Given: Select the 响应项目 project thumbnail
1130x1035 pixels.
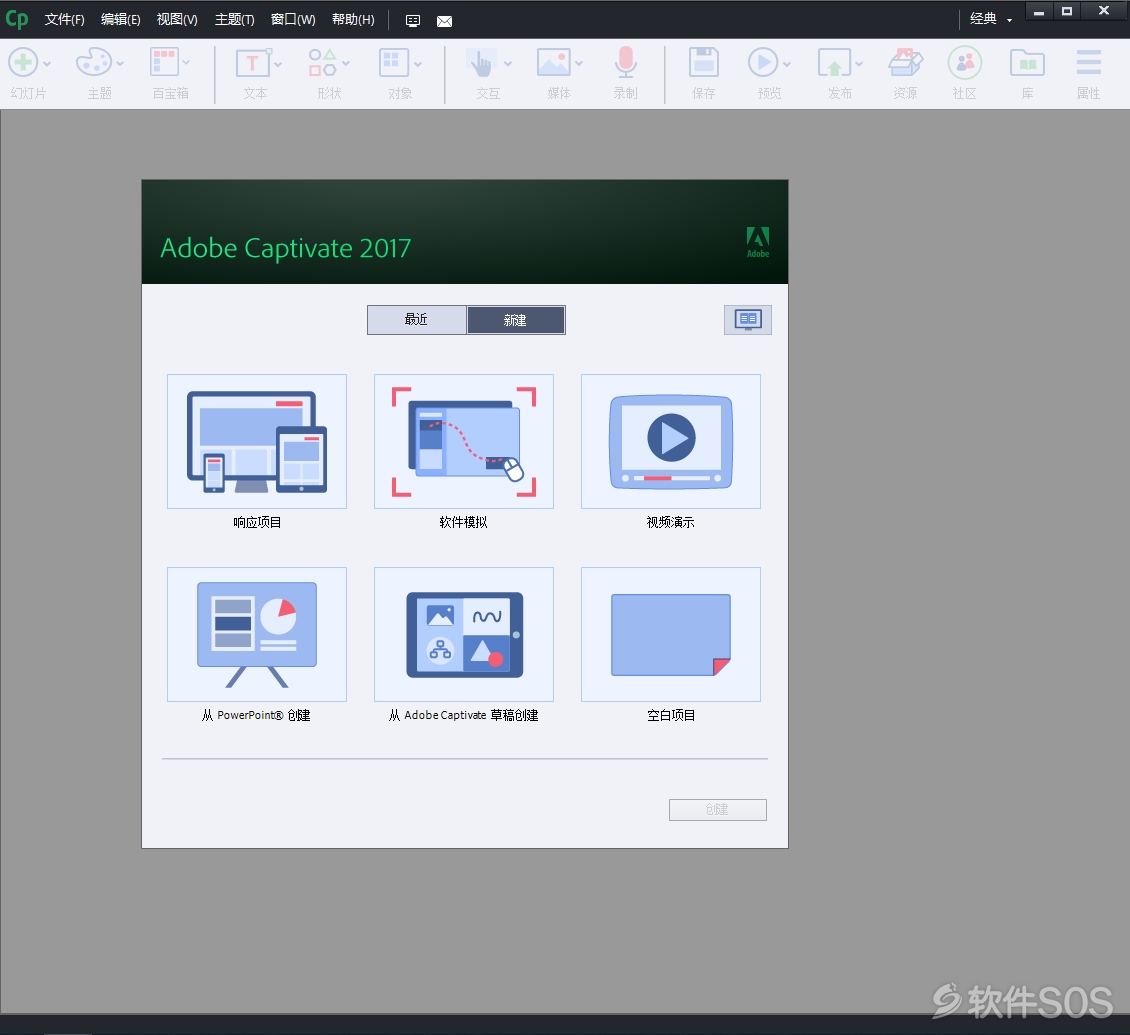Looking at the screenshot, I should tap(257, 441).
